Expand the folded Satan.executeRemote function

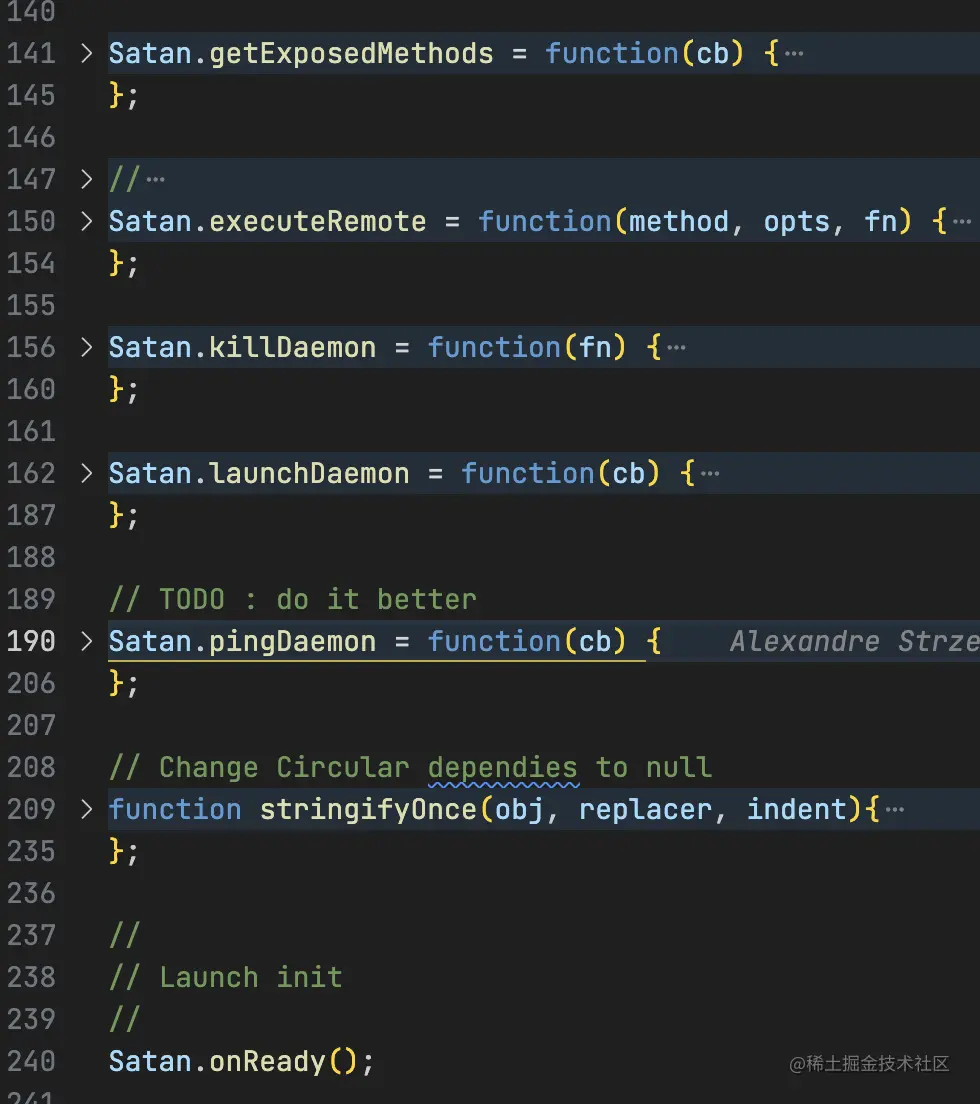(86, 221)
